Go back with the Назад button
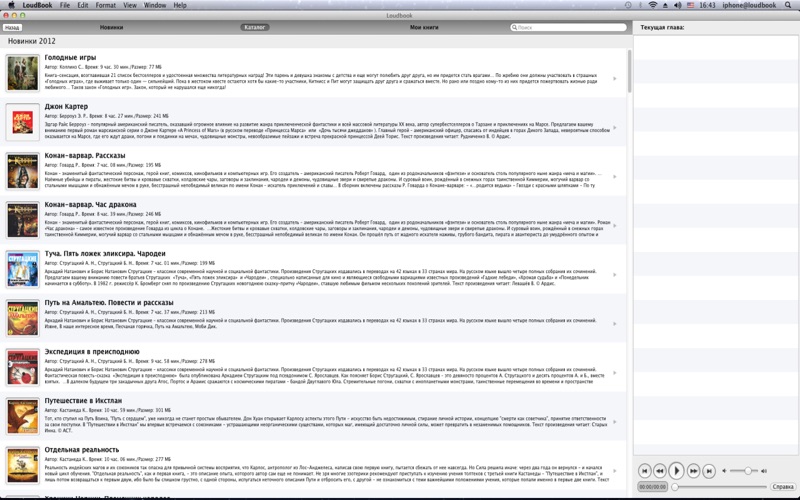This screenshot has width=800, height=500. 12,28
